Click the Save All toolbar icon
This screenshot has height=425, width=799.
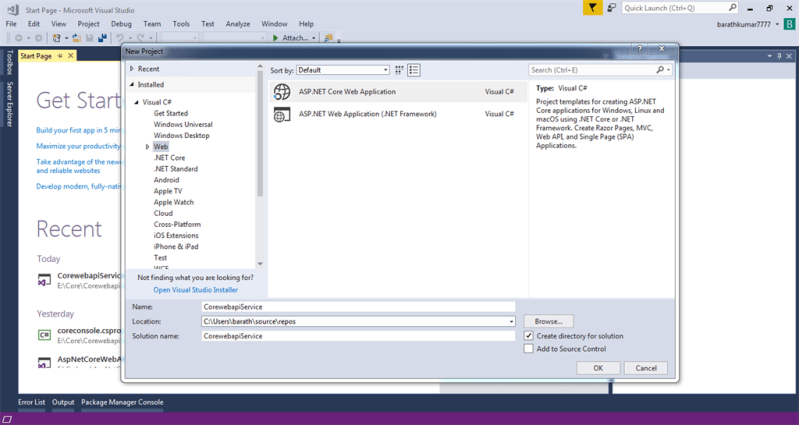pyautogui.click(x=102, y=38)
